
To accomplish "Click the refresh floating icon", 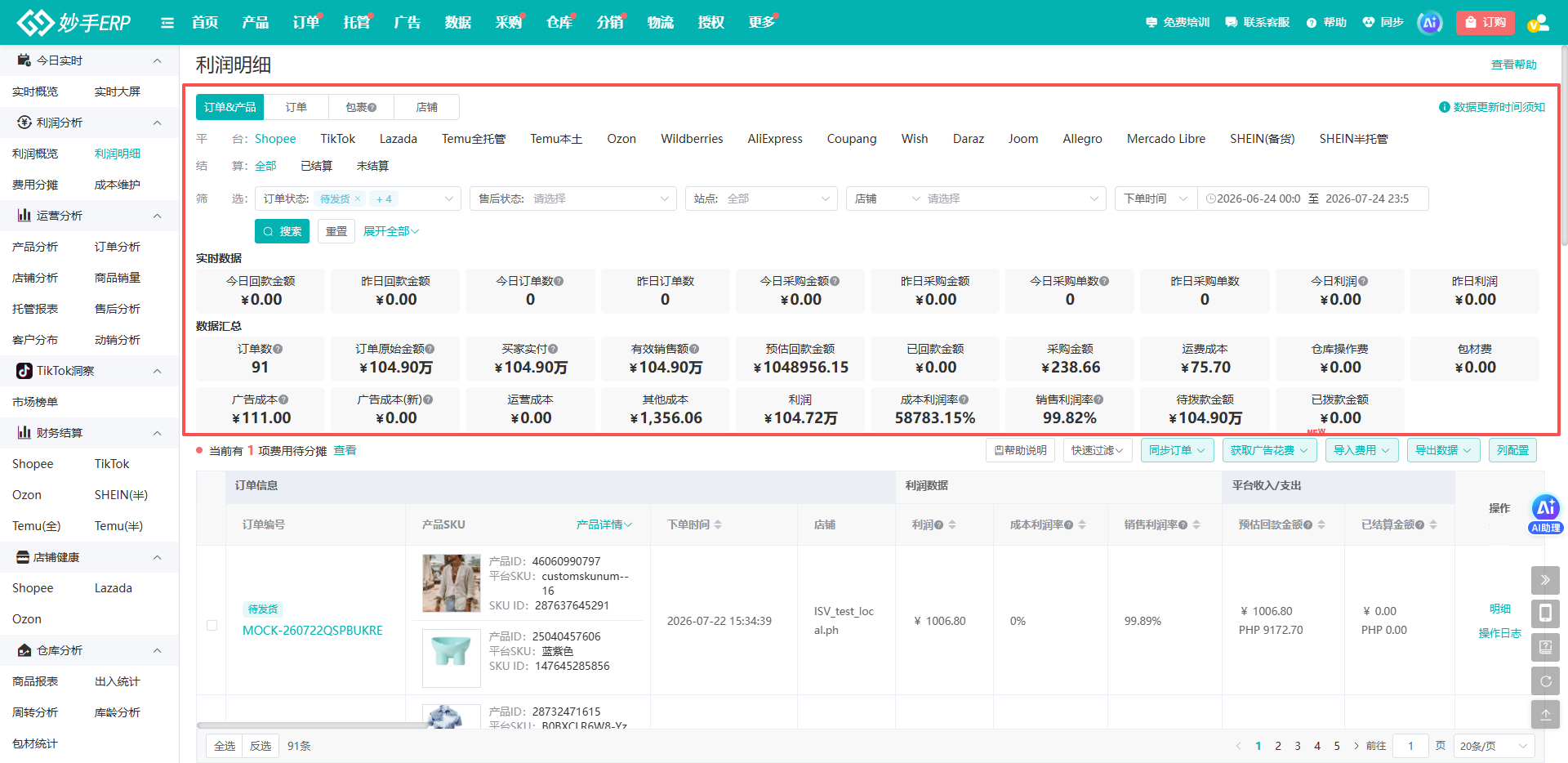I will [x=1545, y=680].
